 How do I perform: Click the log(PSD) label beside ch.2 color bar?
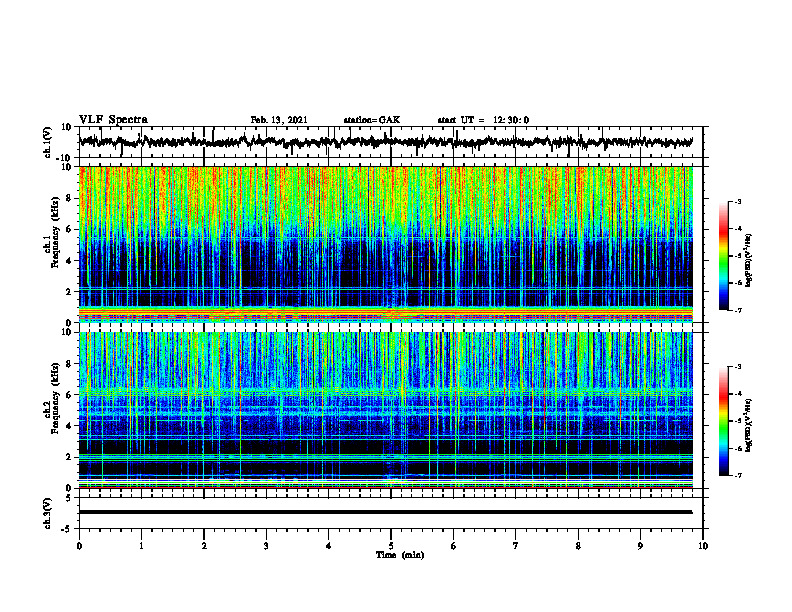(x=749, y=426)
